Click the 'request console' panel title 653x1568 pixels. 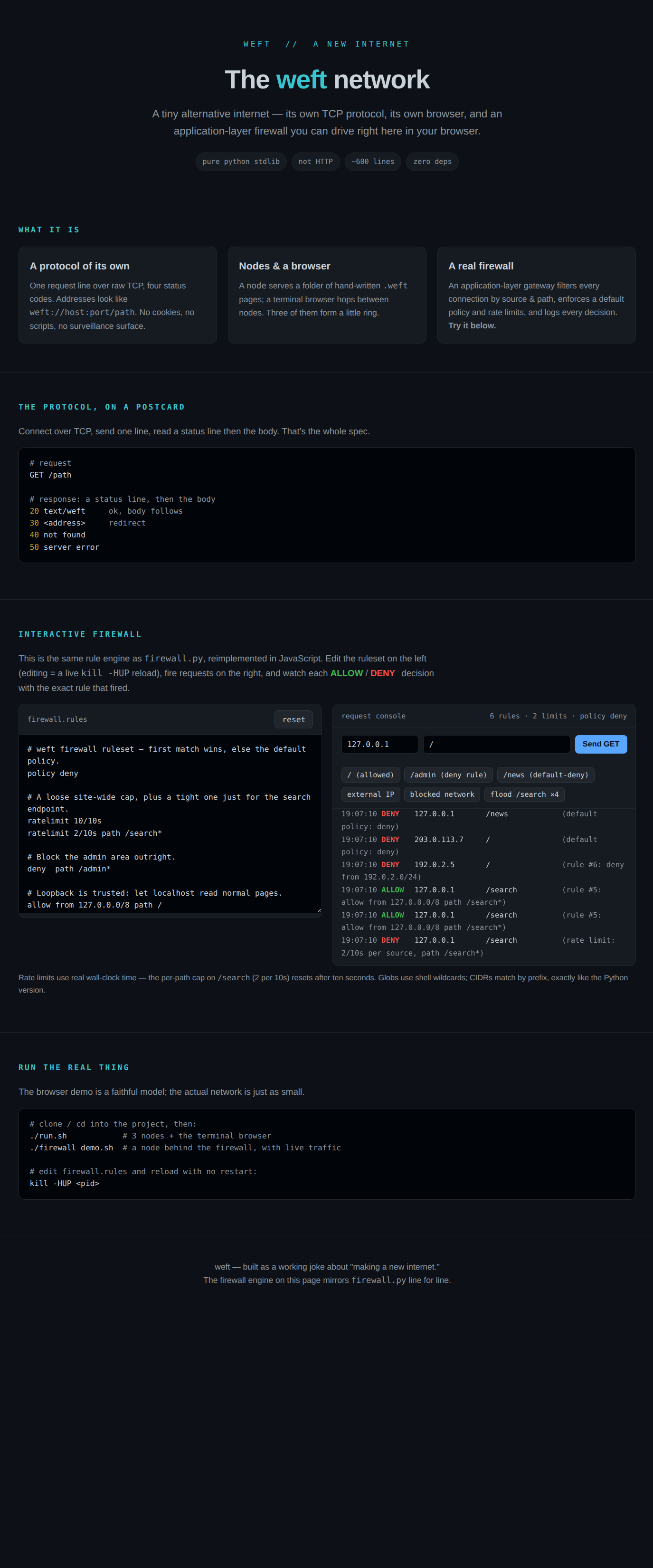[x=374, y=716]
